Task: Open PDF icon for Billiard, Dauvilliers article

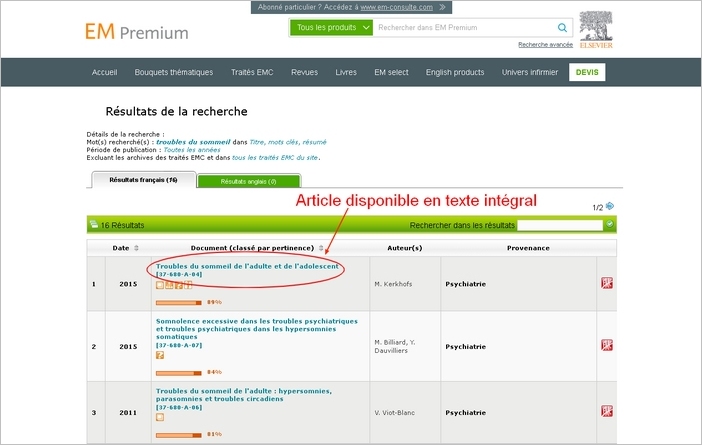Action: click(607, 345)
